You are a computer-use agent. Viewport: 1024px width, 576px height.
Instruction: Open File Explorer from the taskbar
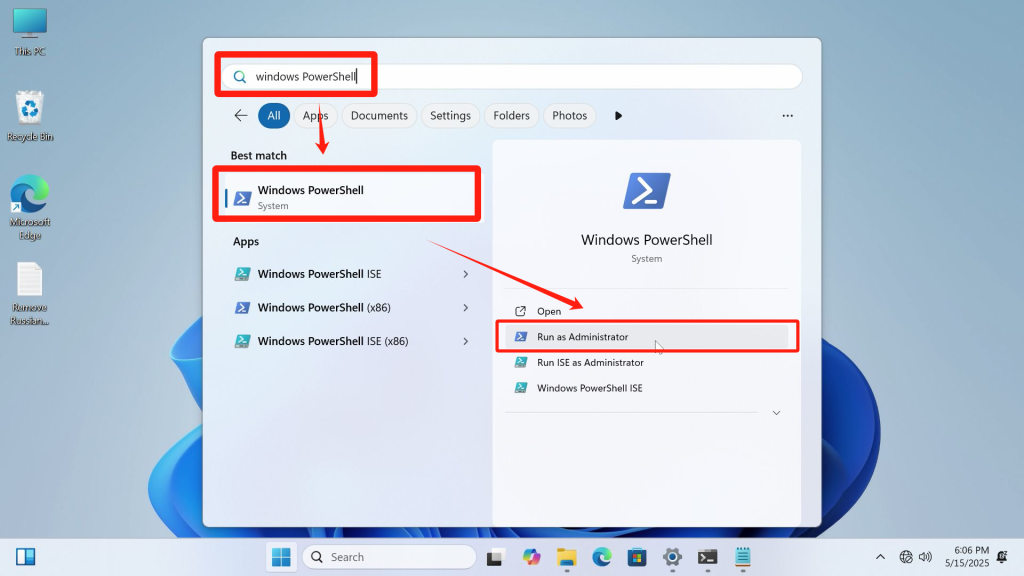coord(566,557)
